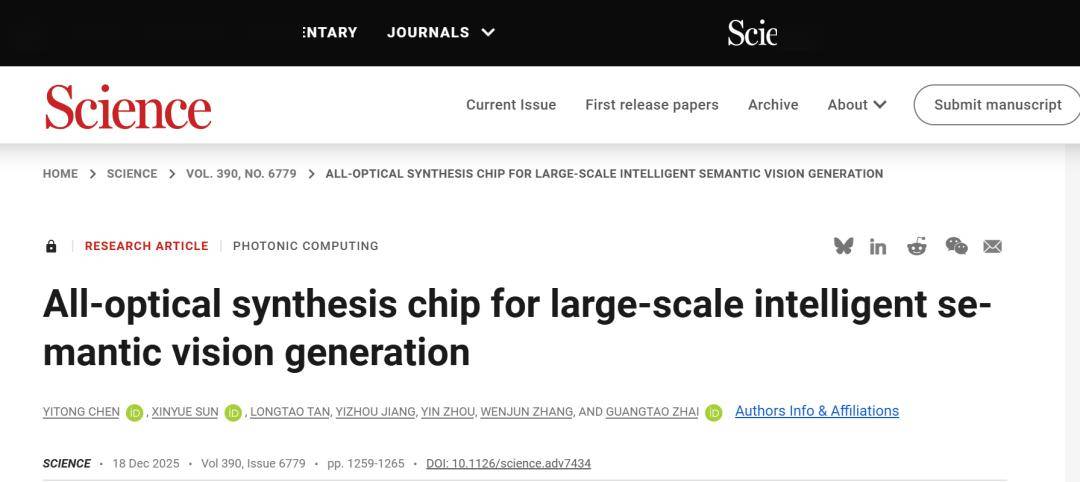Share article on LinkedIn

pyautogui.click(x=878, y=246)
